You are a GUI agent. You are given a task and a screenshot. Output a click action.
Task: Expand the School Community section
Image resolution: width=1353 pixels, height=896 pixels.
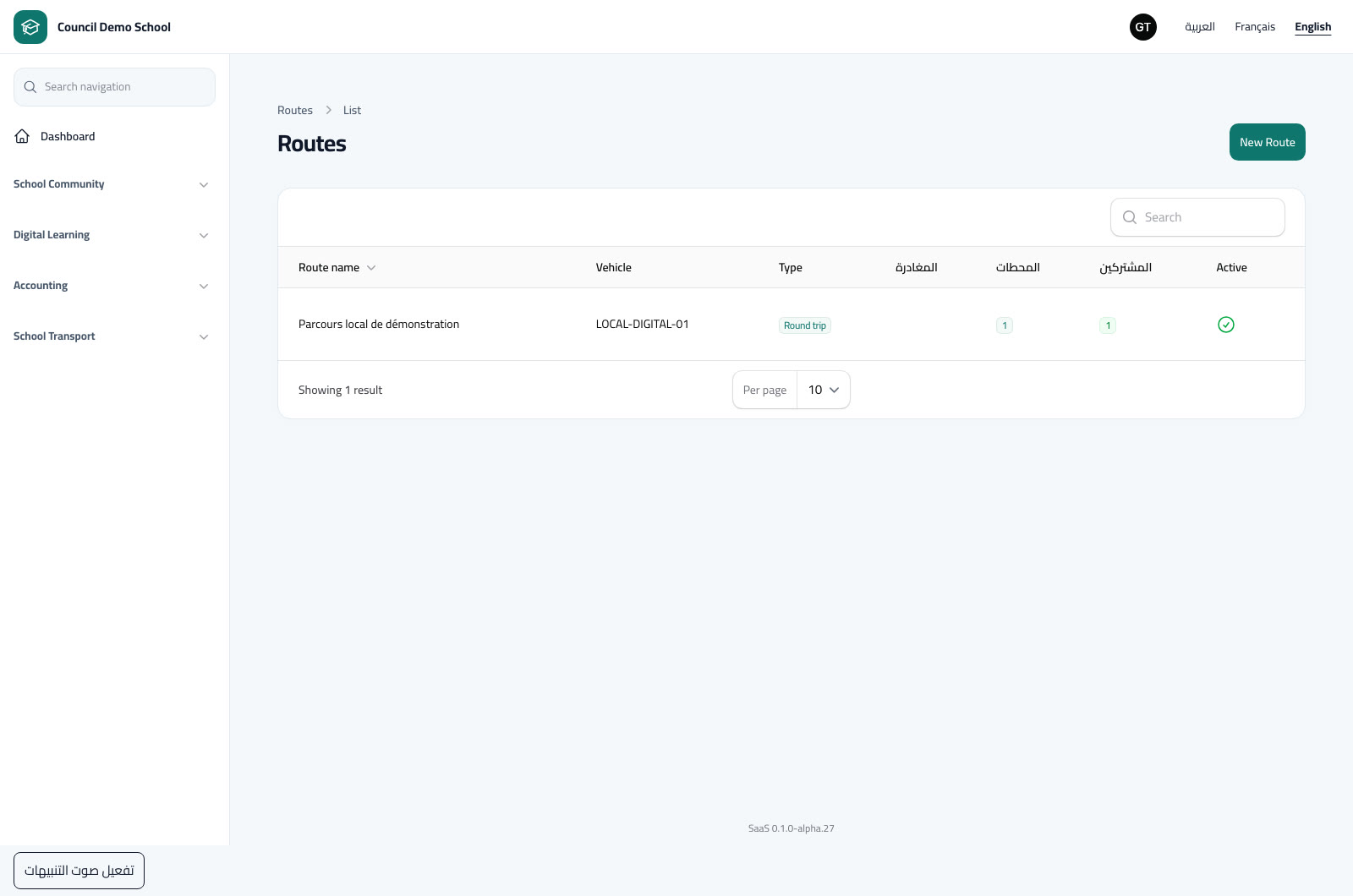(x=111, y=184)
